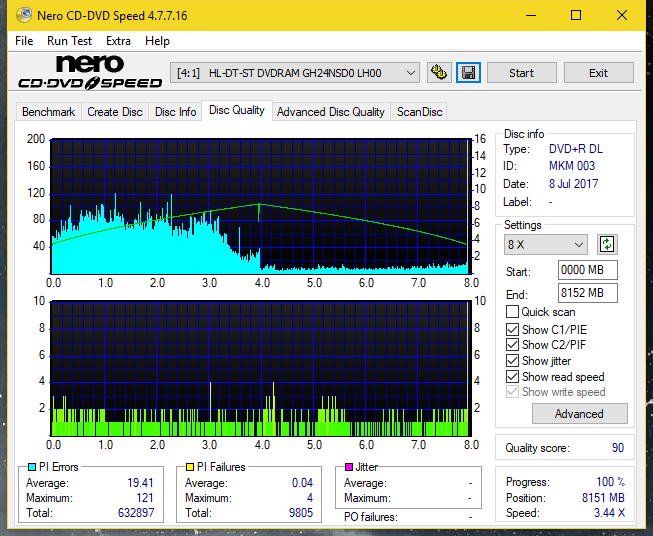Click the Jitter magenta legend swatch
Viewport: 653px width, 536px height.
[349, 467]
